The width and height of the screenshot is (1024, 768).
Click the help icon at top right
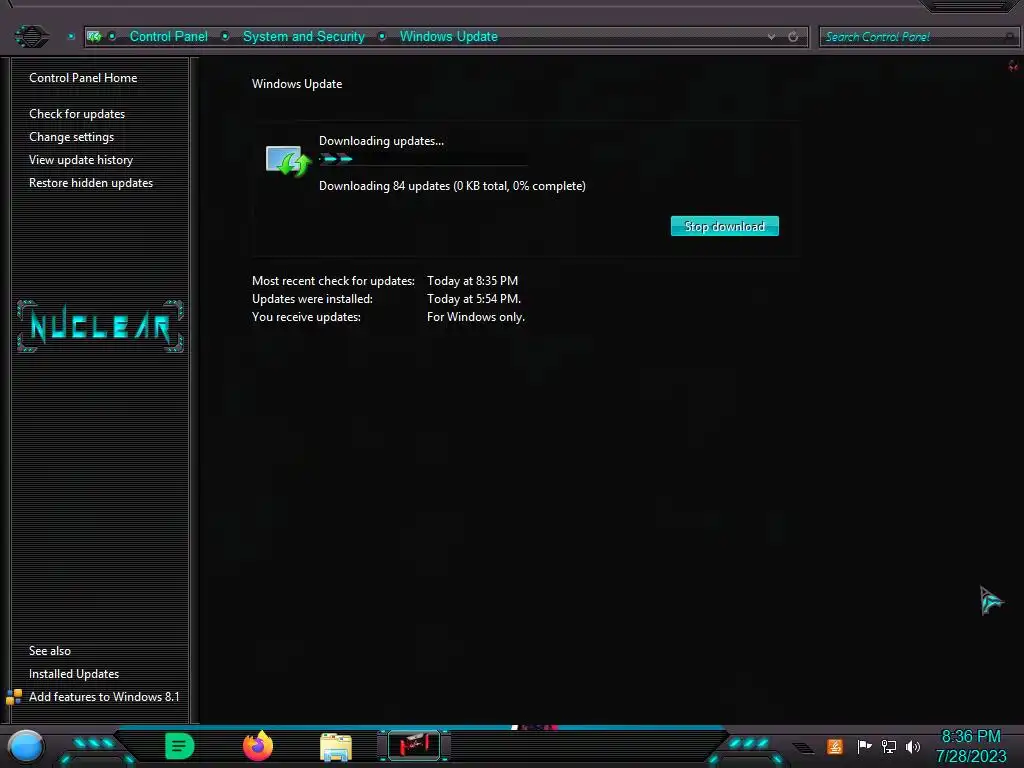(1013, 66)
